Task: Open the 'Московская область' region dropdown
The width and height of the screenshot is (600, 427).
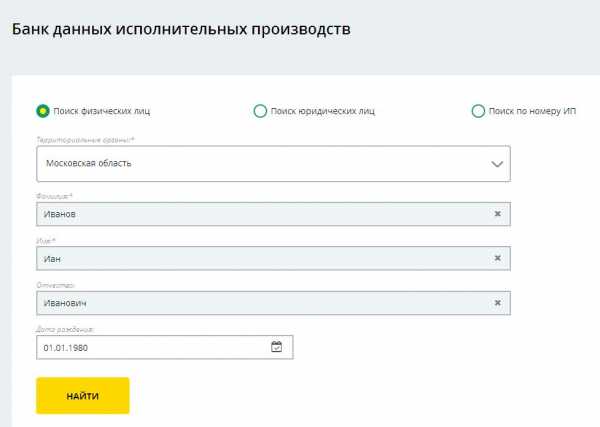Action: [x=273, y=164]
